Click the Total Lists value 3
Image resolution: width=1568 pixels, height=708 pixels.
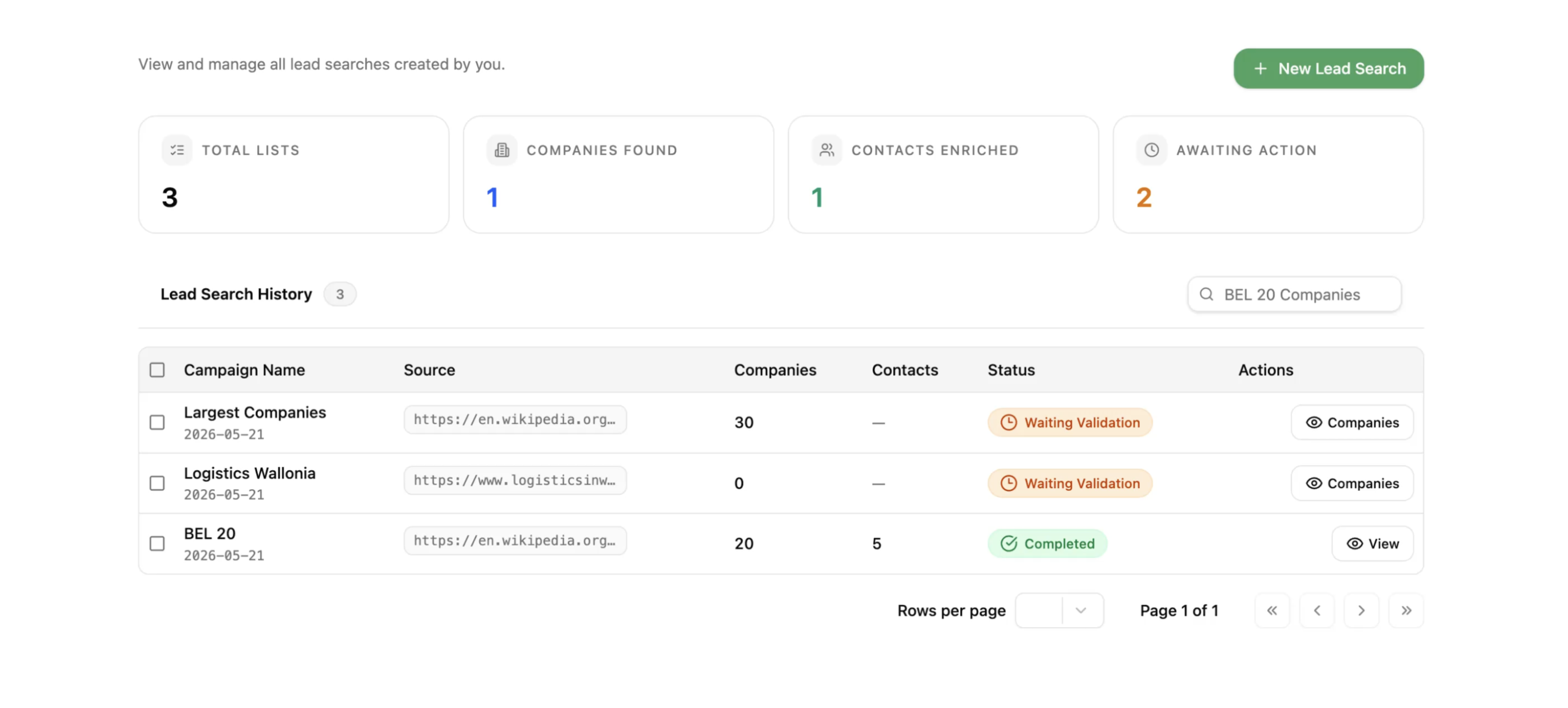click(170, 198)
